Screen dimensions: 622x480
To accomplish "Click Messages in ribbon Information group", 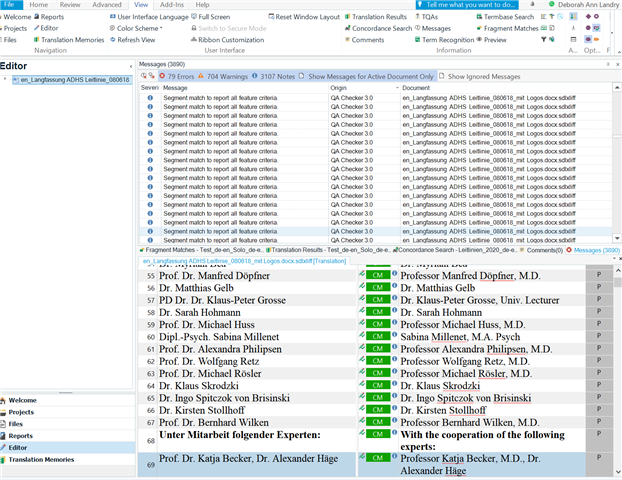I will pyautogui.click(x=433, y=28).
